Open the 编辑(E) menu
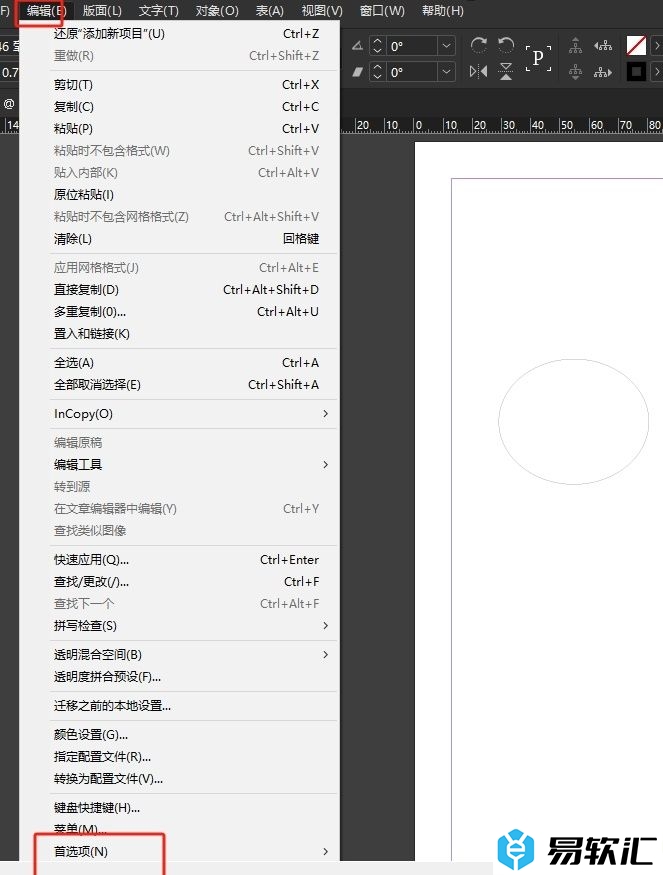This screenshot has width=663, height=875. [46, 11]
